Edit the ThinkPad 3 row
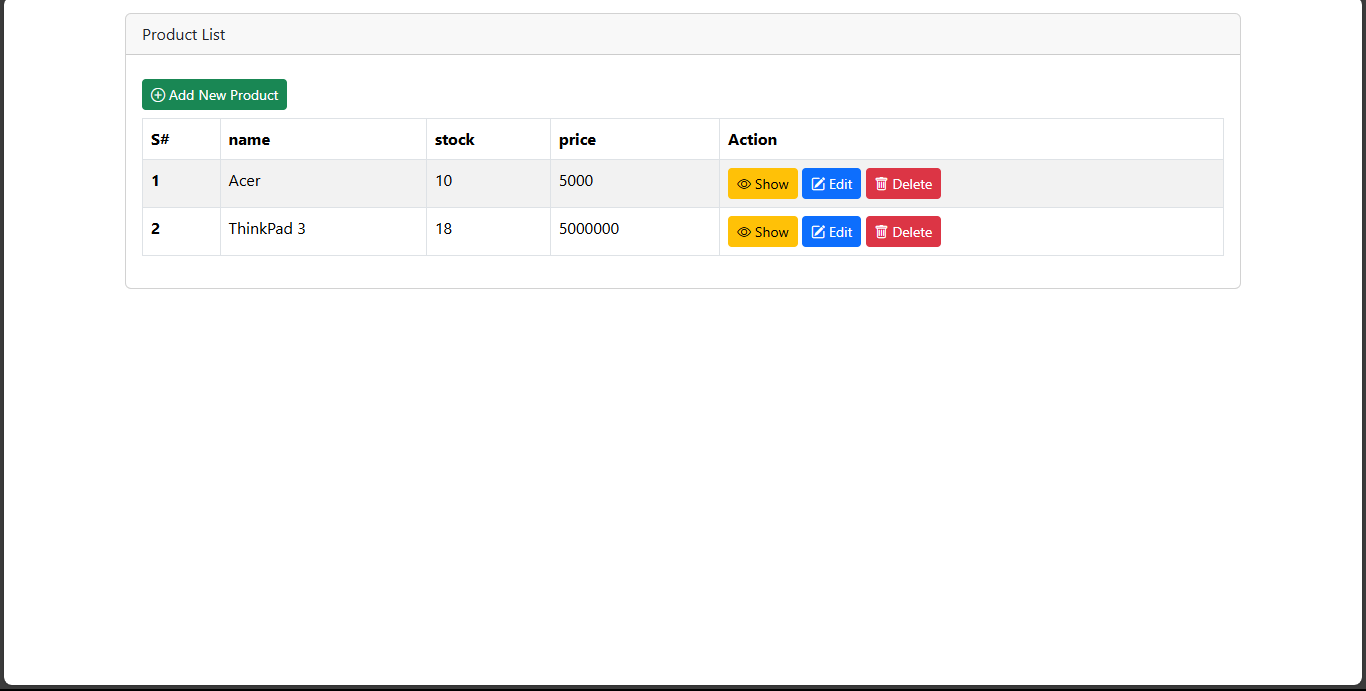 pos(831,232)
